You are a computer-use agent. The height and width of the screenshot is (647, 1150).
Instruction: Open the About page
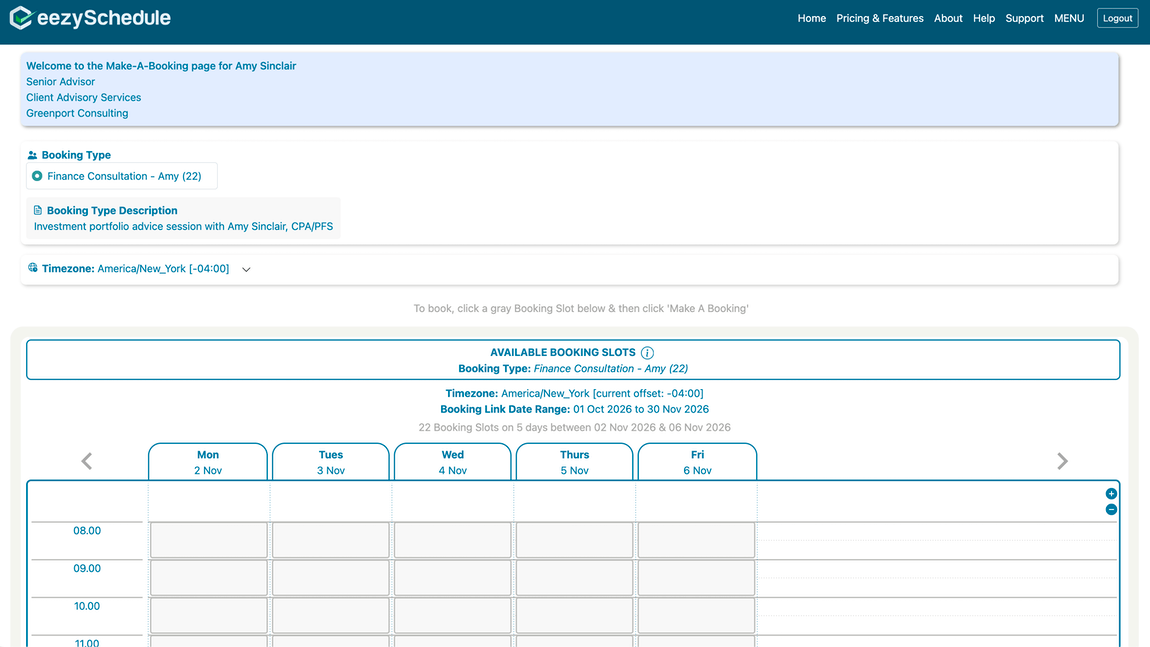(948, 18)
